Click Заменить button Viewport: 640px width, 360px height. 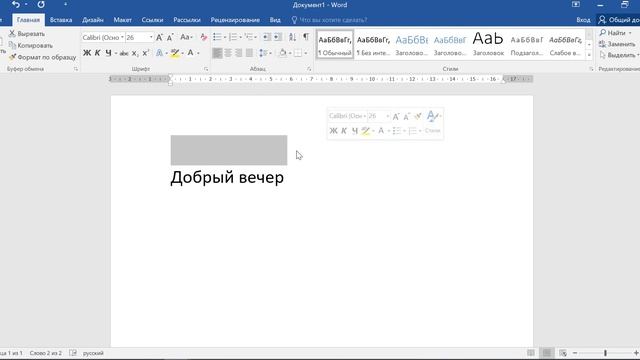click(x=617, y=44)
